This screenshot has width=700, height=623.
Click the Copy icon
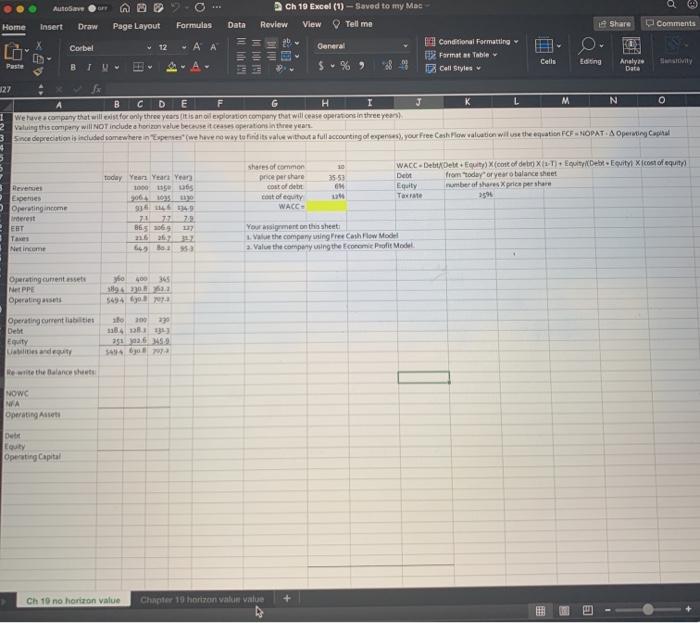coord(39,58)
